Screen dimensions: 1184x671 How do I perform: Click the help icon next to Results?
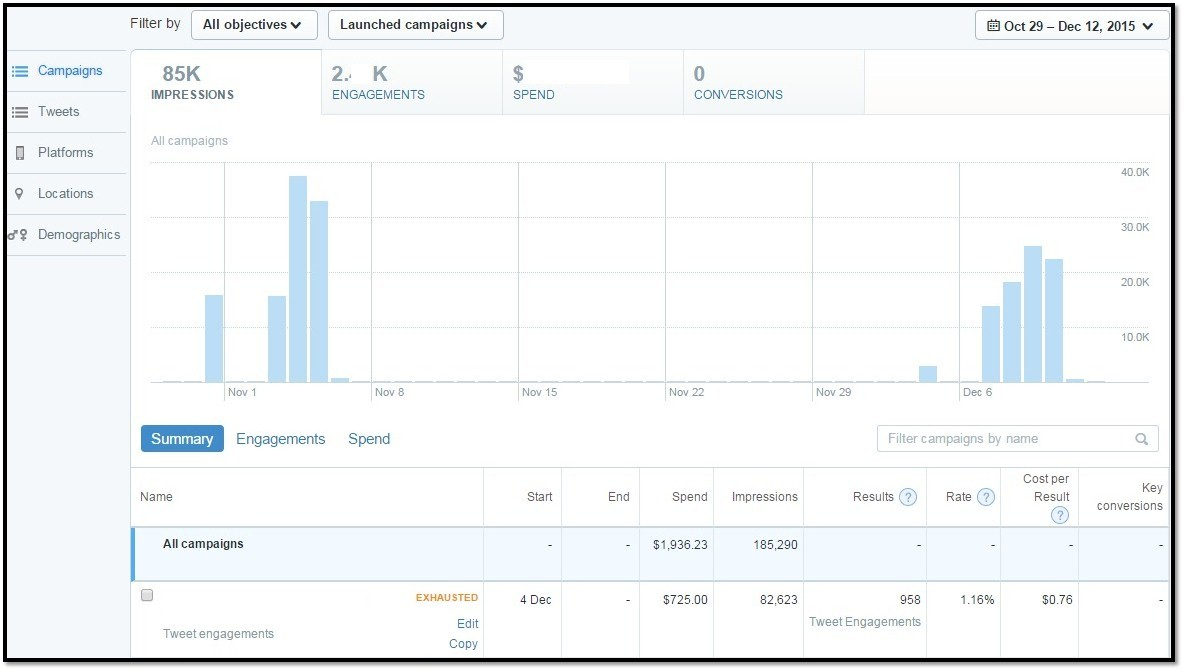click(908, 497)
